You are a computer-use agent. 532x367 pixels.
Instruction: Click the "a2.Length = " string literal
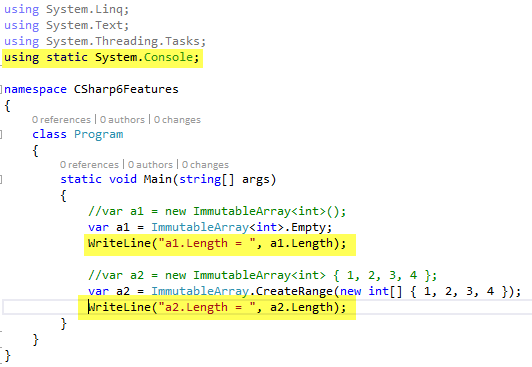click(207, 307)
